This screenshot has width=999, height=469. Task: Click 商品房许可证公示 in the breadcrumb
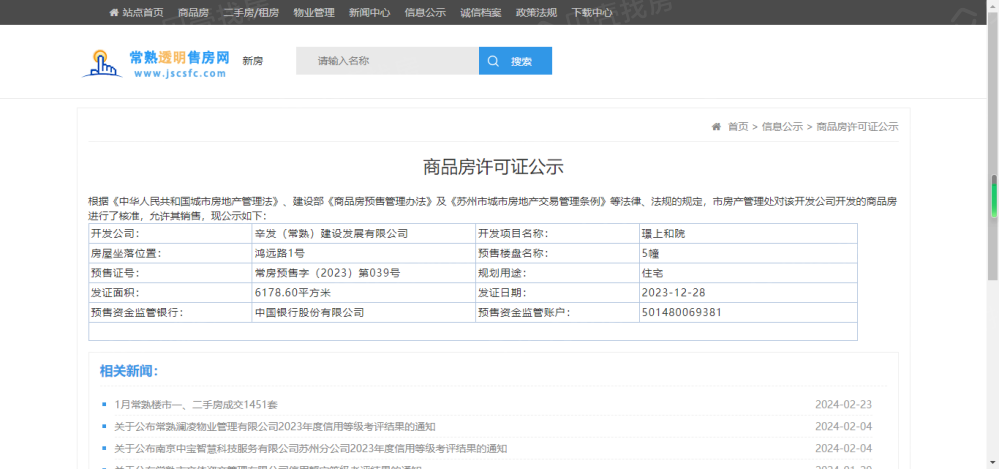coord(858,127)
